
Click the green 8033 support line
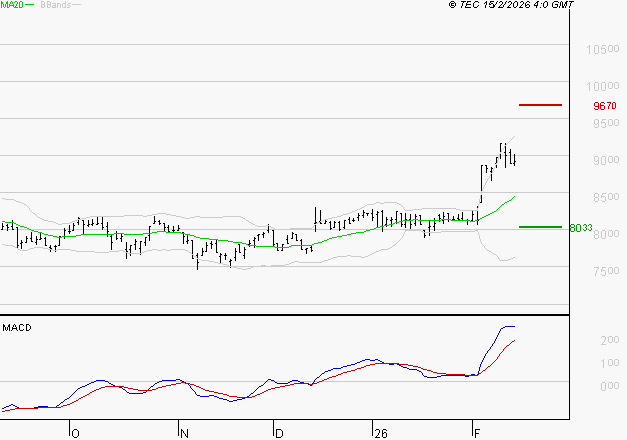[x=540, y=227]
